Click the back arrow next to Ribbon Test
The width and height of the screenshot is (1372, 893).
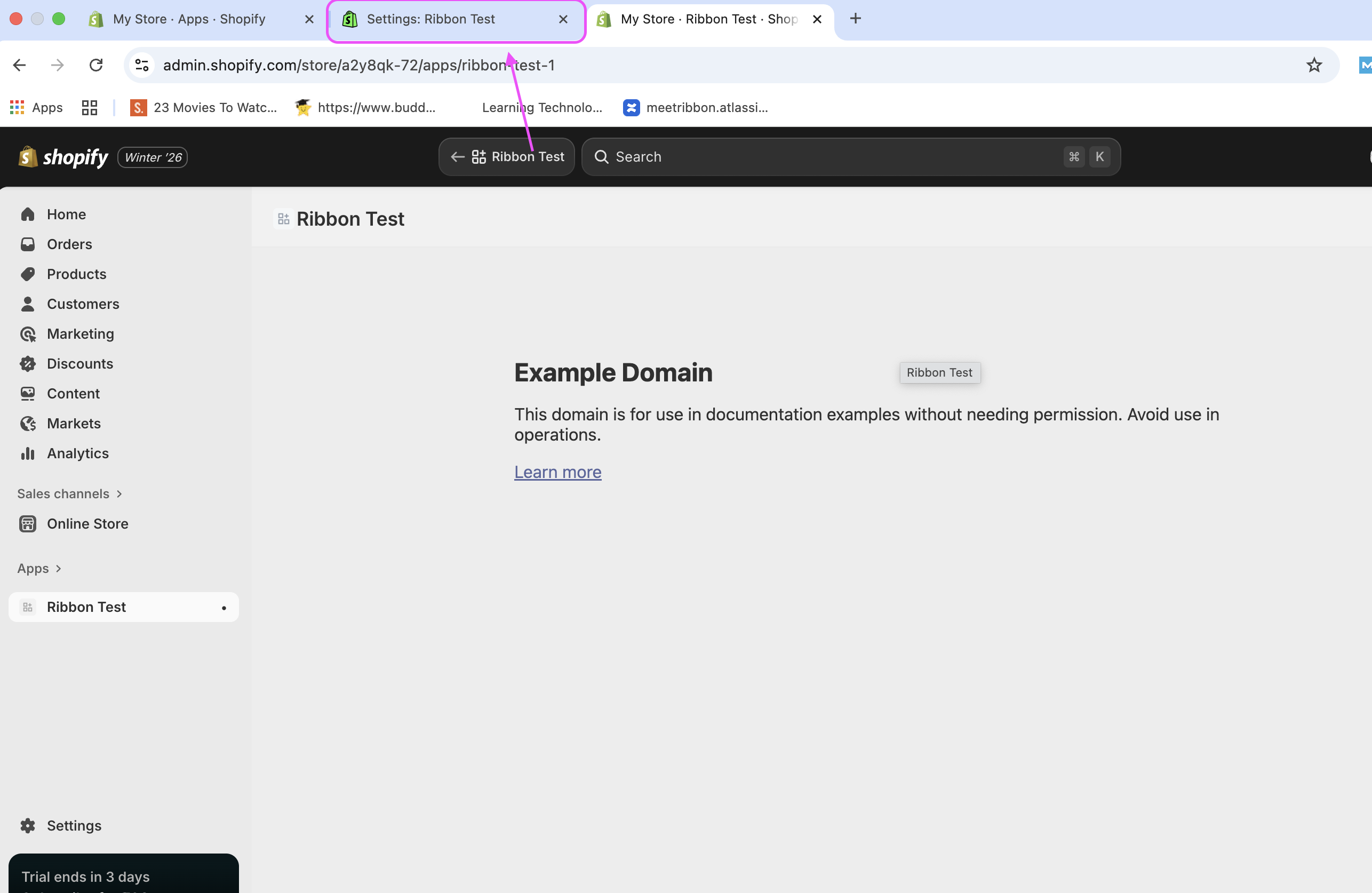pyautogui.click(x=457, y=156)
